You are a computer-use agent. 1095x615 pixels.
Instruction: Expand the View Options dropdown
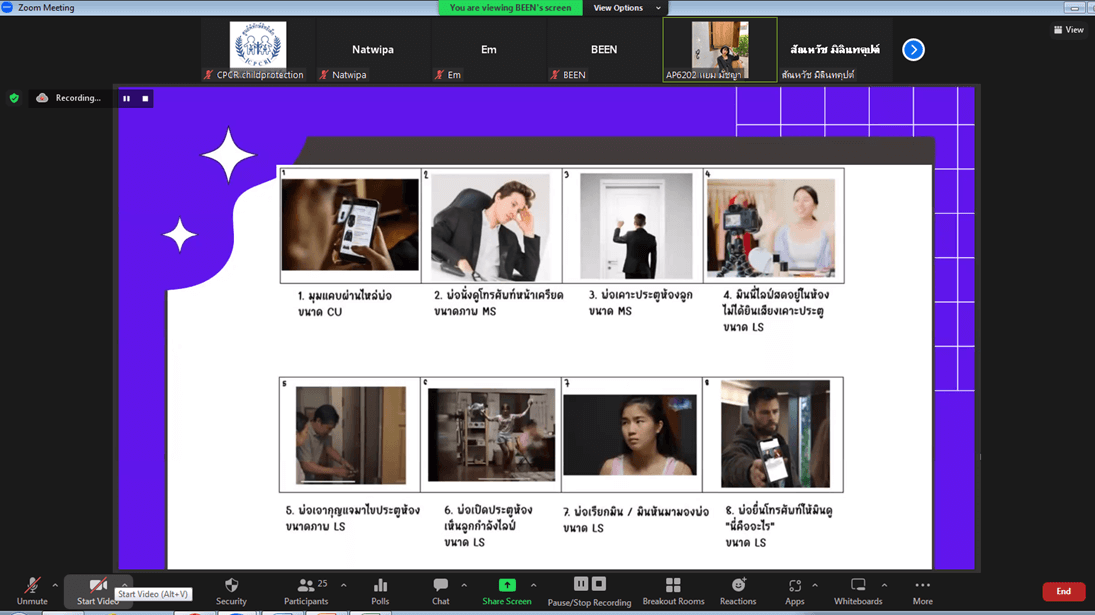626,8
